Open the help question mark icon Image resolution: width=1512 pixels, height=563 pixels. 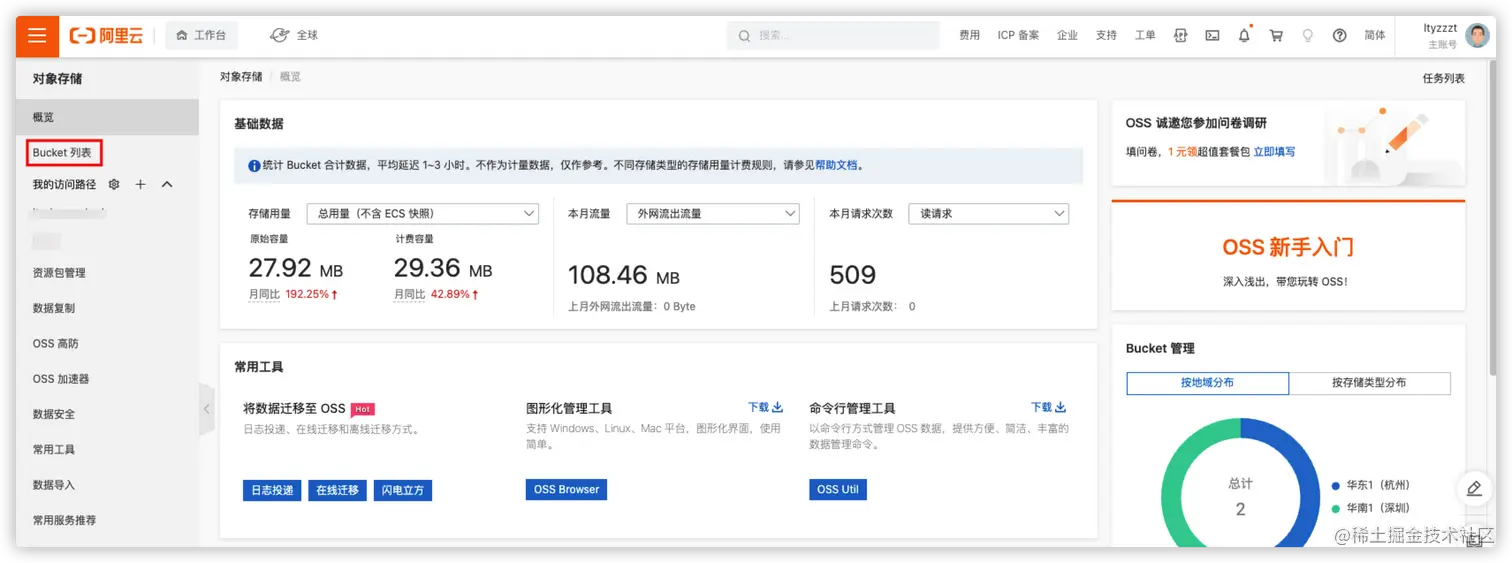click(x=1339, y=35)
